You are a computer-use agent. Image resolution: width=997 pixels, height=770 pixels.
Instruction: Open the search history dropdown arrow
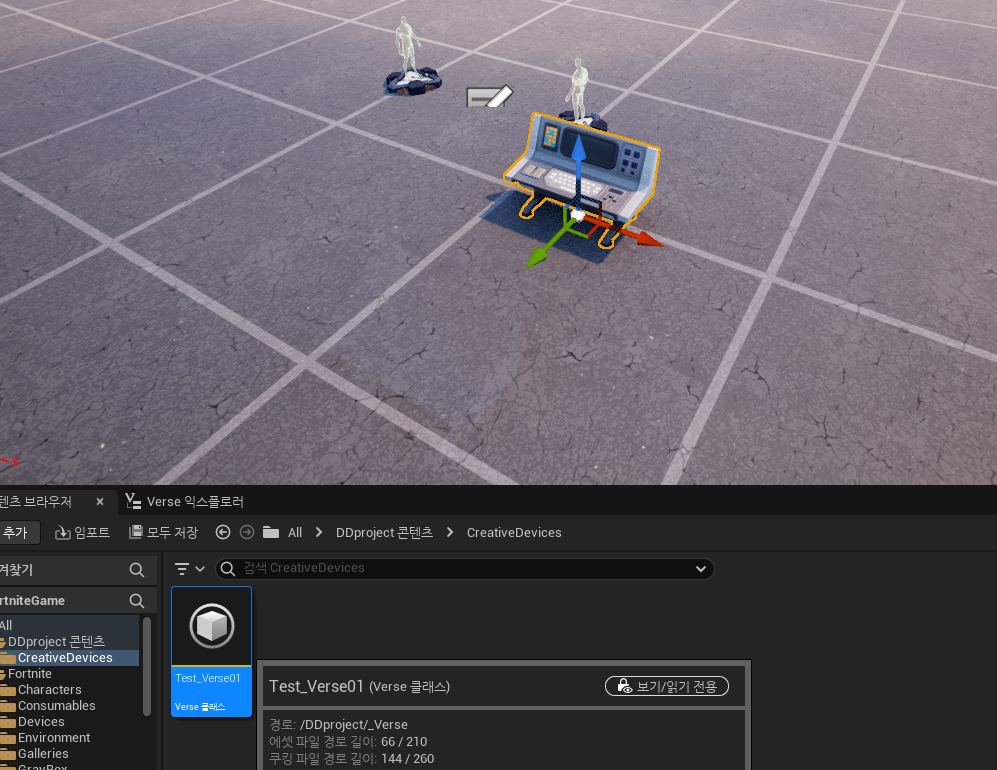point(701,568)
